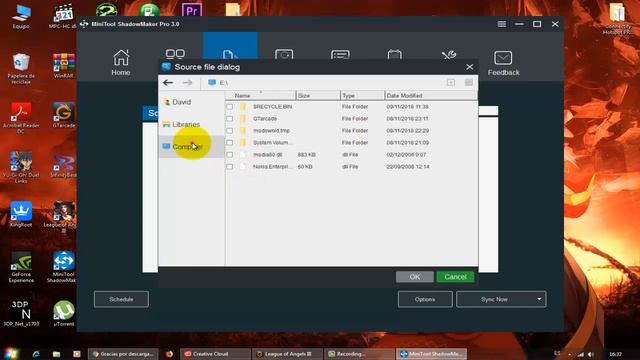Open the uTorrent desktop icon

(64, 313)
